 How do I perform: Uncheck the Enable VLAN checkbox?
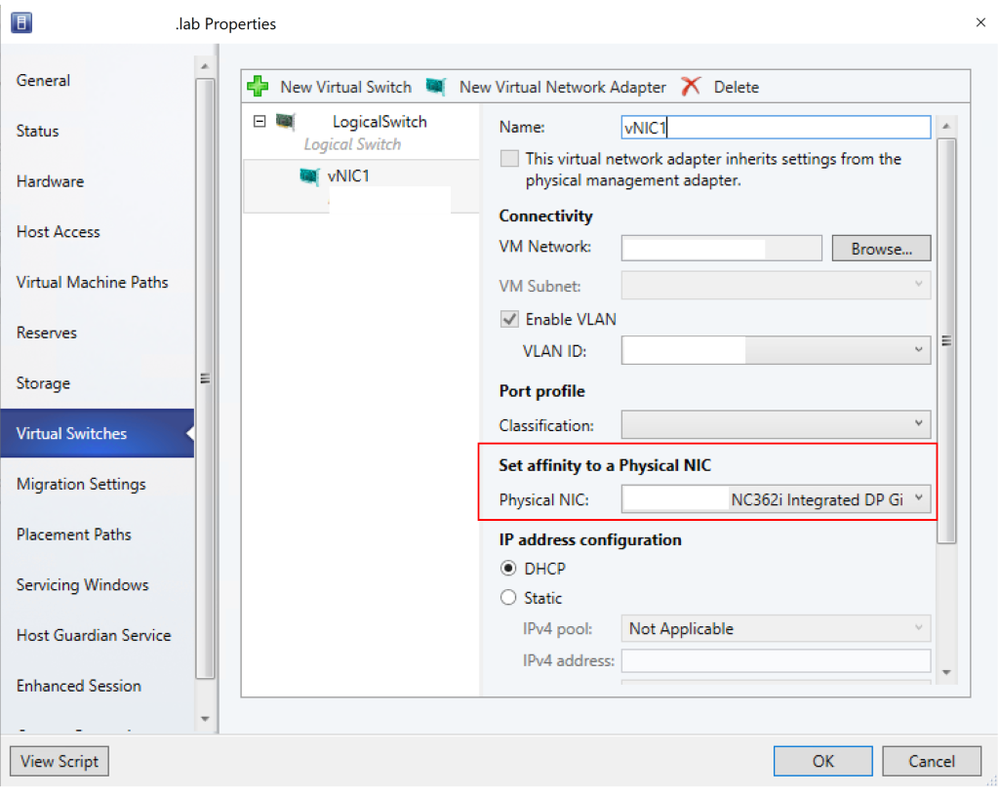509,319
